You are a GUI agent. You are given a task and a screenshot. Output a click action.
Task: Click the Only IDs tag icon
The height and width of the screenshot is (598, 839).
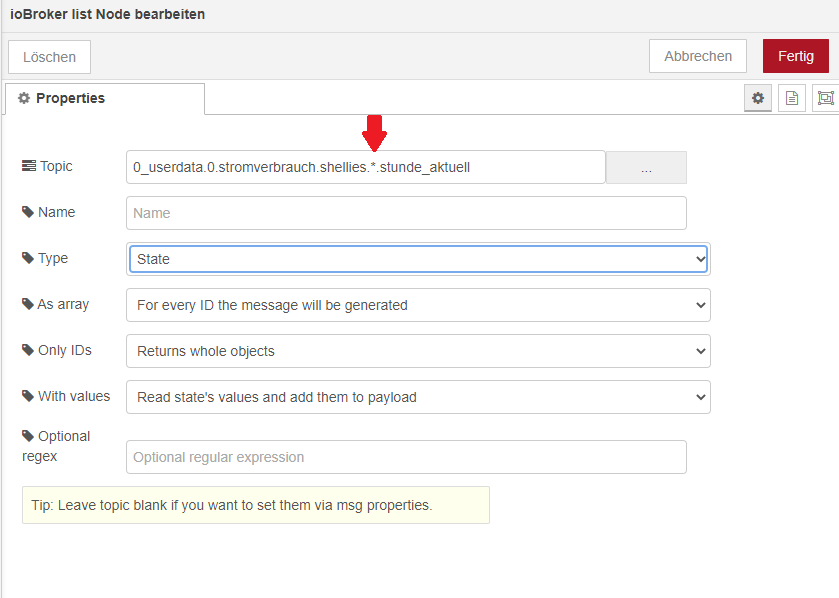pos(28,350)
